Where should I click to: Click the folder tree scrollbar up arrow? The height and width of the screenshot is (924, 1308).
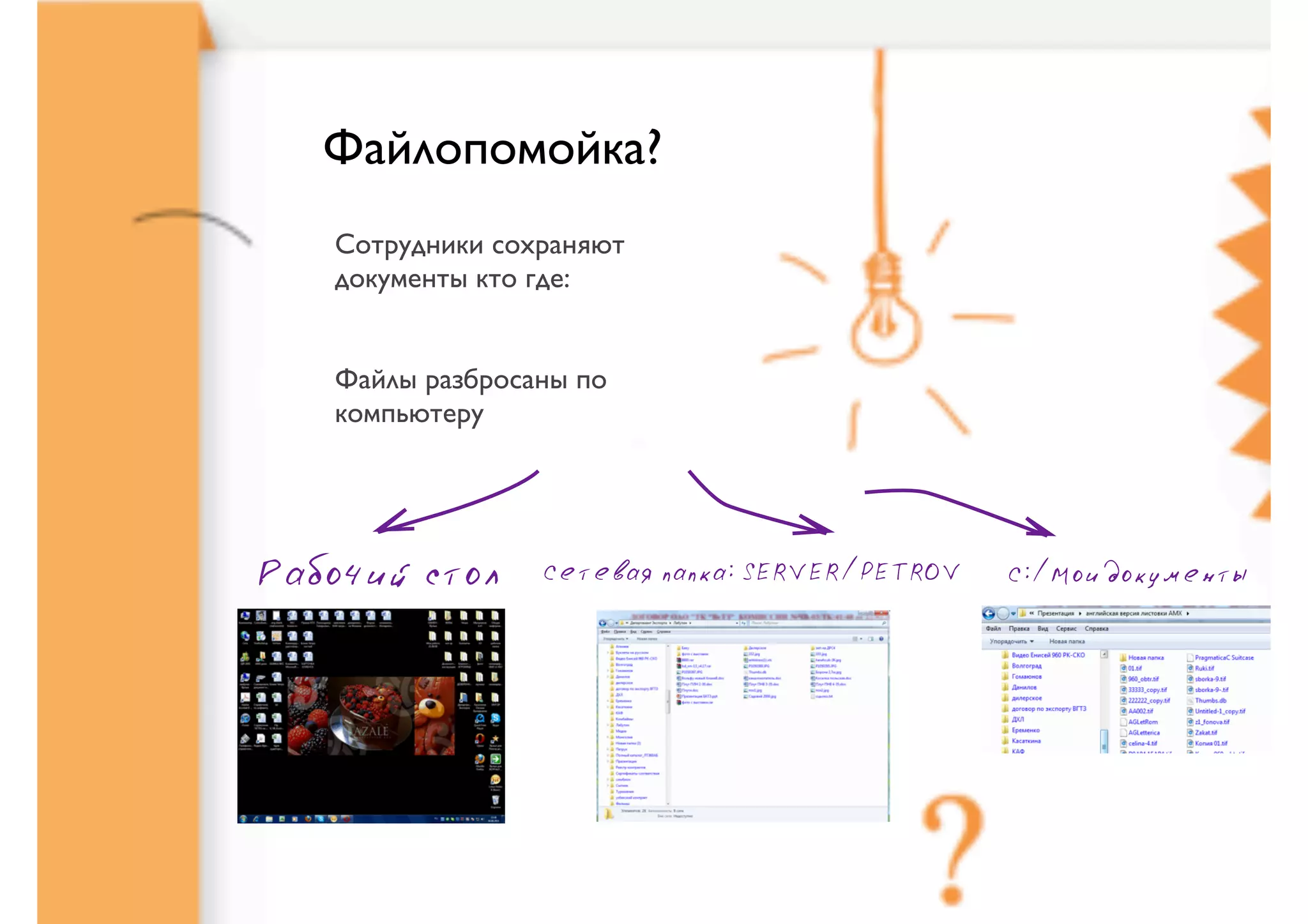pos(1104,655)
